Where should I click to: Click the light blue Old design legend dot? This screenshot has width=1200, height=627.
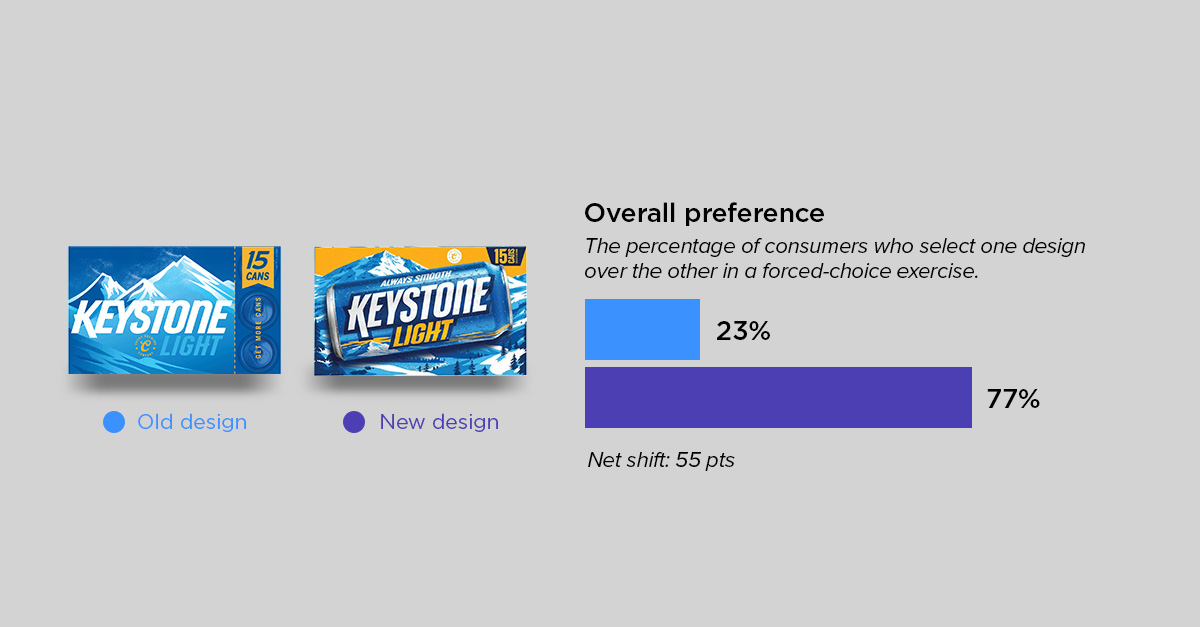(114, 422)
